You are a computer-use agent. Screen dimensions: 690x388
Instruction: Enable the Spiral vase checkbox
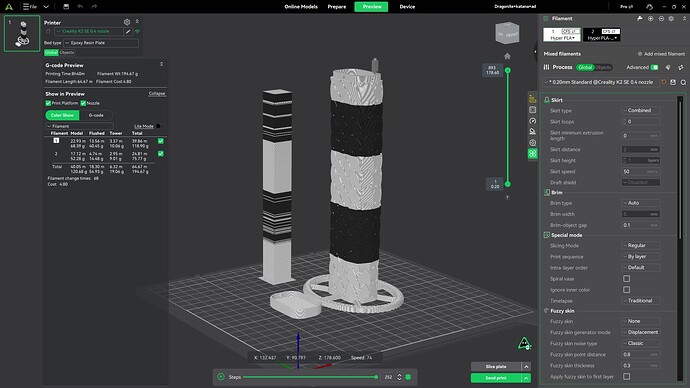click(627, 278)
